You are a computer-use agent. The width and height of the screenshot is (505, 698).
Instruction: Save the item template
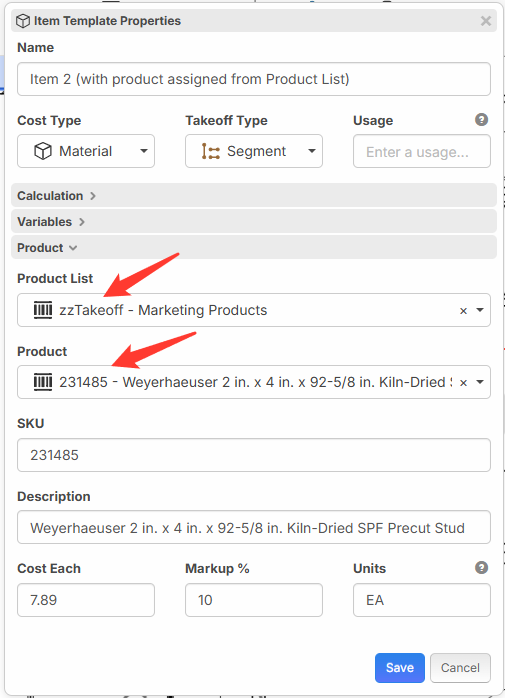(399, 668)
